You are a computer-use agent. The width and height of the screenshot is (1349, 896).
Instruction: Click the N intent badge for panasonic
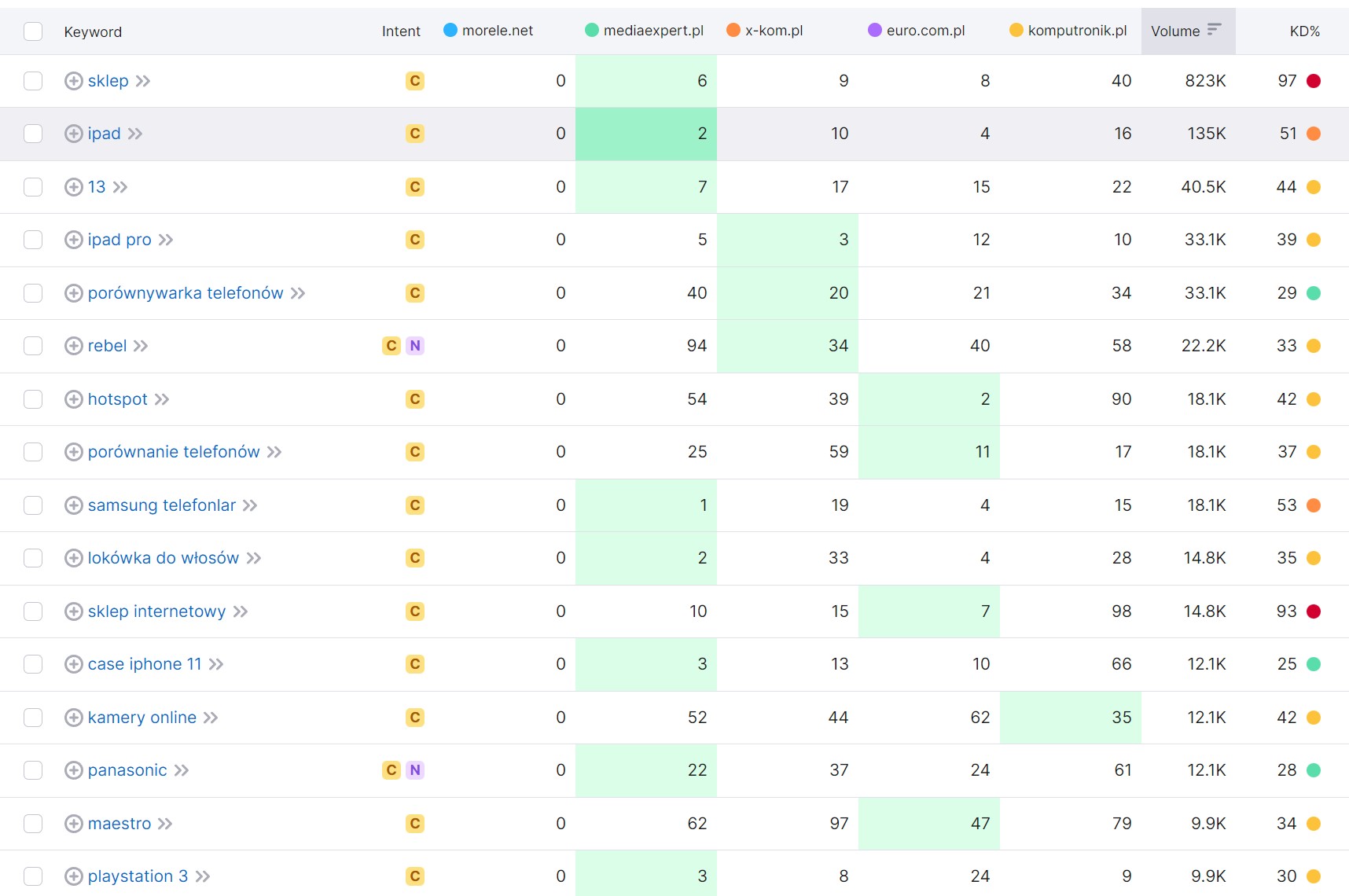coord(415,770)
